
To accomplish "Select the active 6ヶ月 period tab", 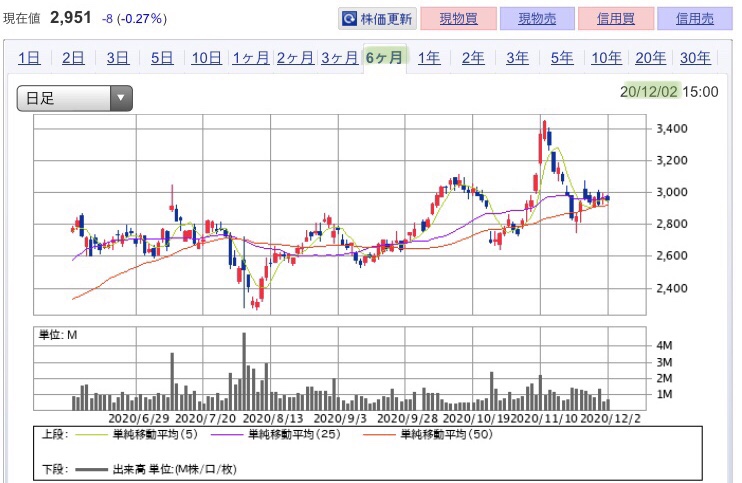I will tap(385, 58).
